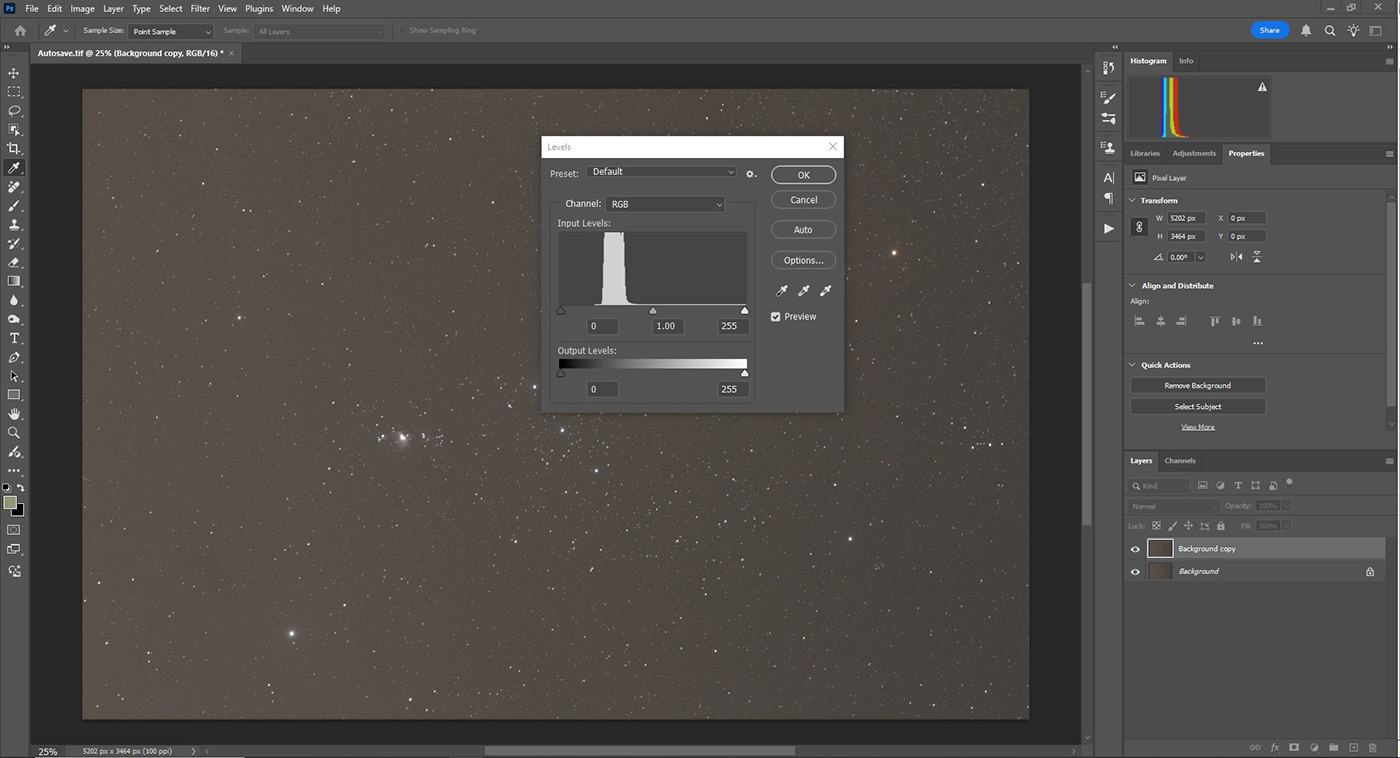Click the white input level field showing 255
1400x758 pixels.
[x=729, y=326]
